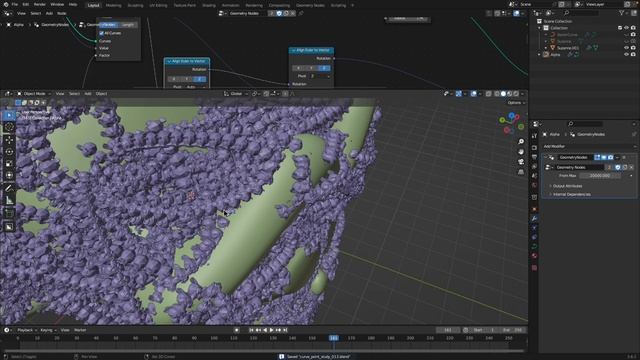This screenshot has width=640, height=360.
Task: Select the Select Box tool in viewport toolbar
Action: click(9, 116)
